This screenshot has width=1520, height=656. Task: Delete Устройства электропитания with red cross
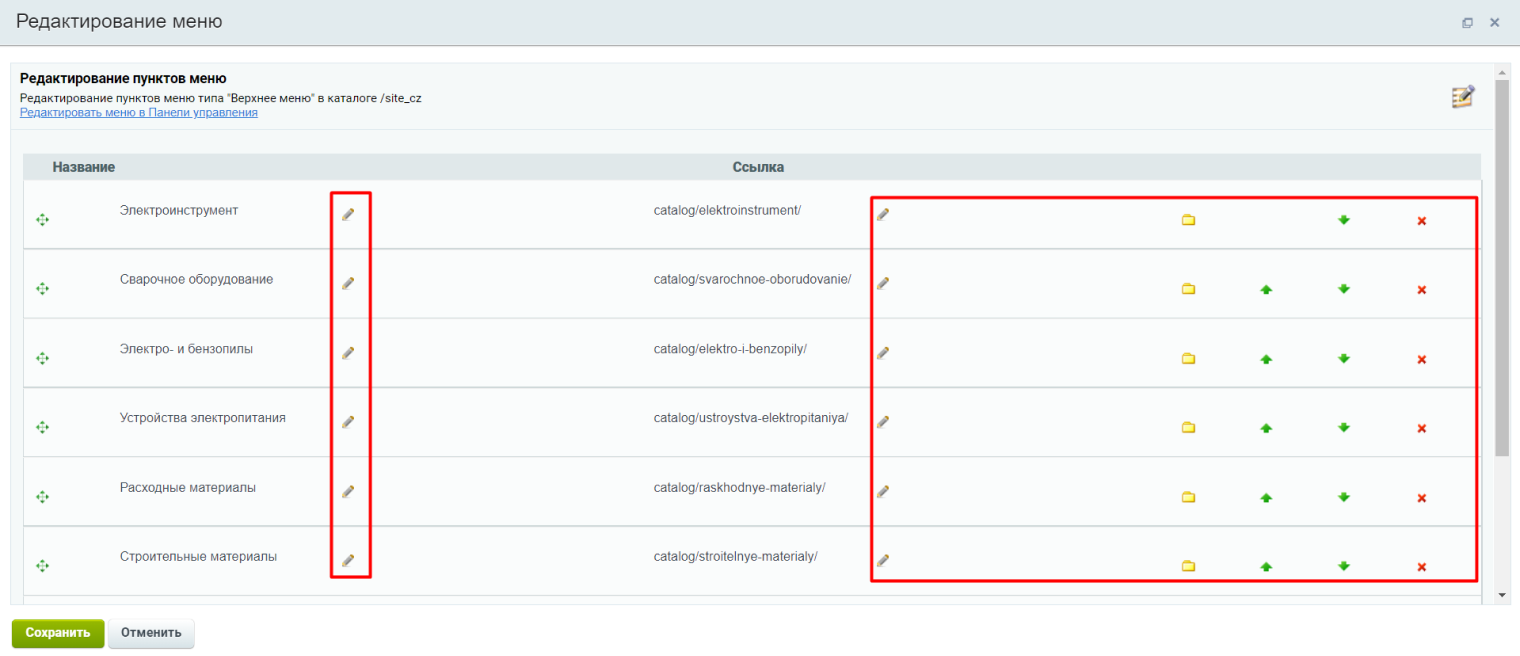click(1421, 429)
